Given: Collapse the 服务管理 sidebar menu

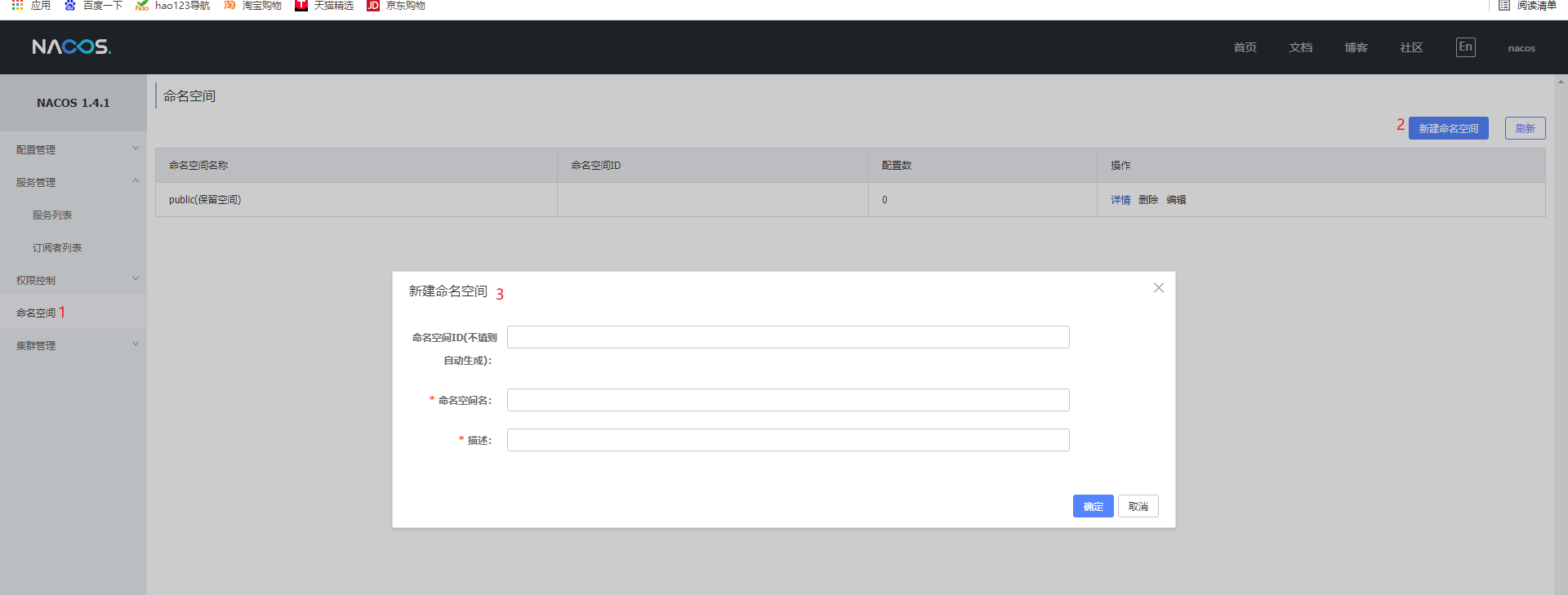Looking at the screenshot, I should tap(73, 182).
